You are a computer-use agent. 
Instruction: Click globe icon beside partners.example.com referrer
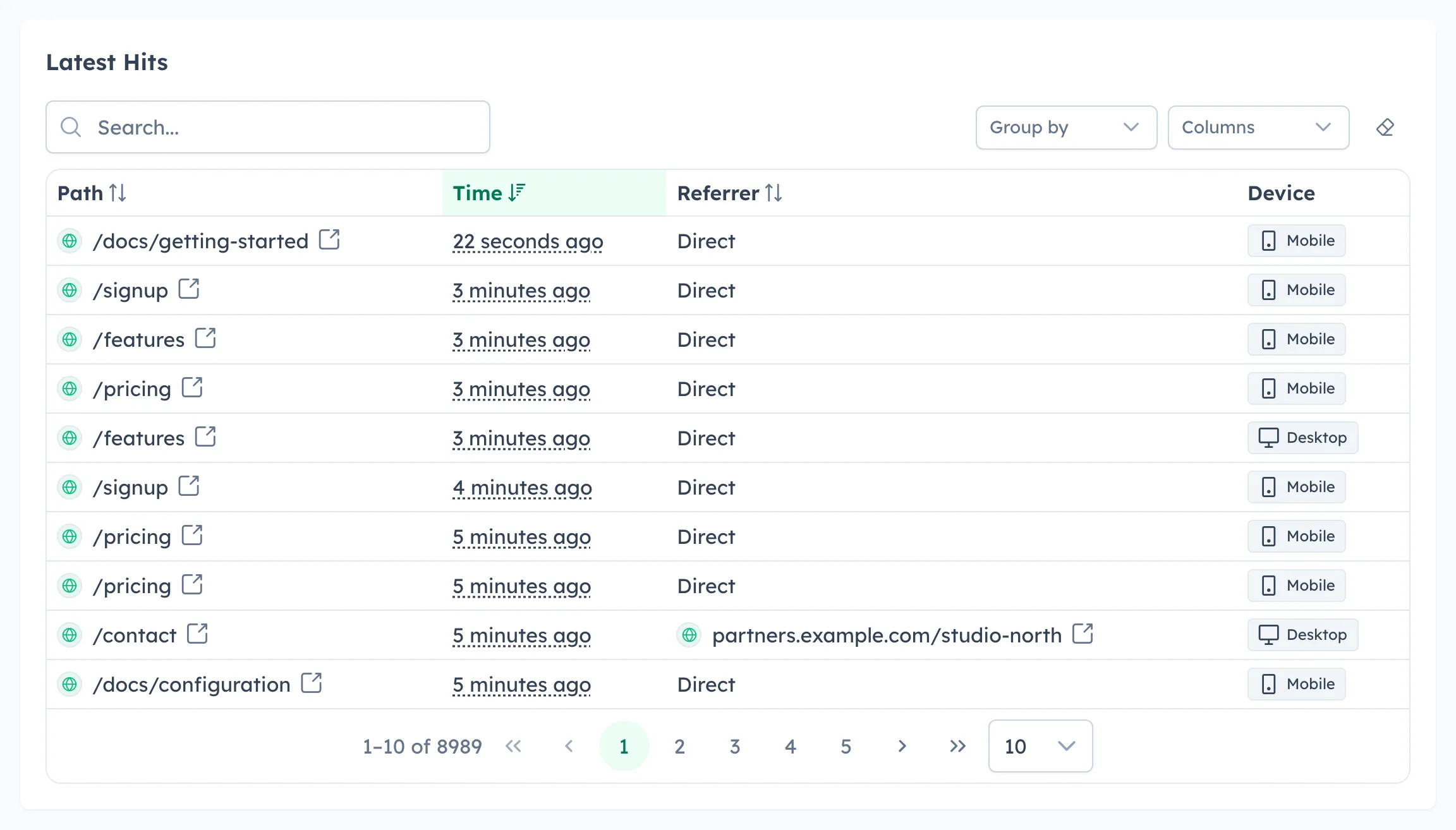[x=689, y=635]
